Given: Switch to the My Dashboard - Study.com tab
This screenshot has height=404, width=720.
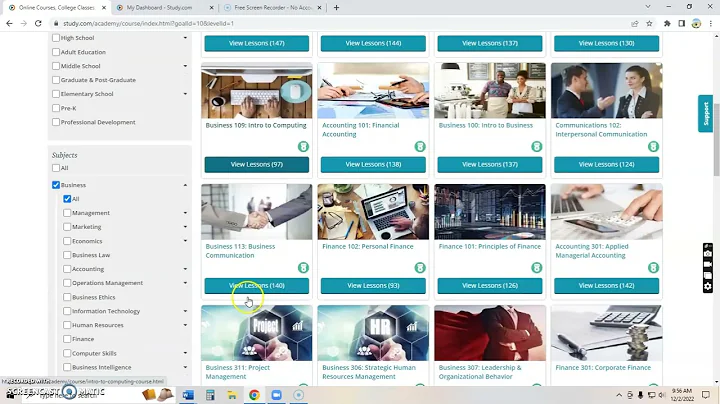Looking at the screenshot, I should pyautogui.click(x=165, y=8).
